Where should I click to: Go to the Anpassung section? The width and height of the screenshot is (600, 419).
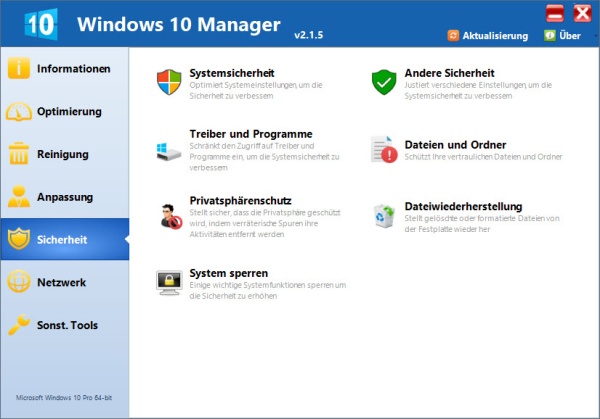65,197
